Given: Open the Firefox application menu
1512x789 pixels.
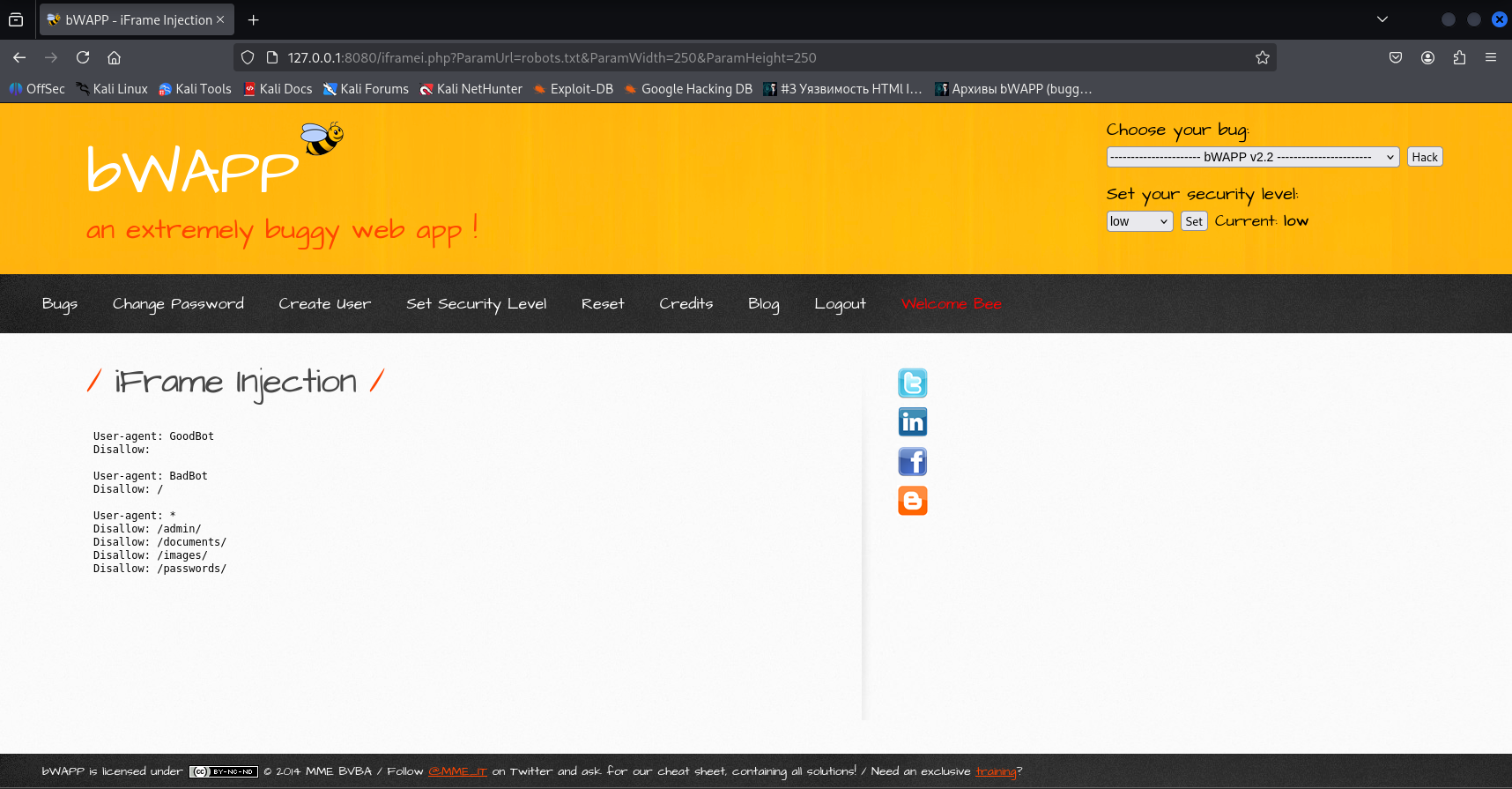Looking at the screenshot, I should coord(1491,57).
